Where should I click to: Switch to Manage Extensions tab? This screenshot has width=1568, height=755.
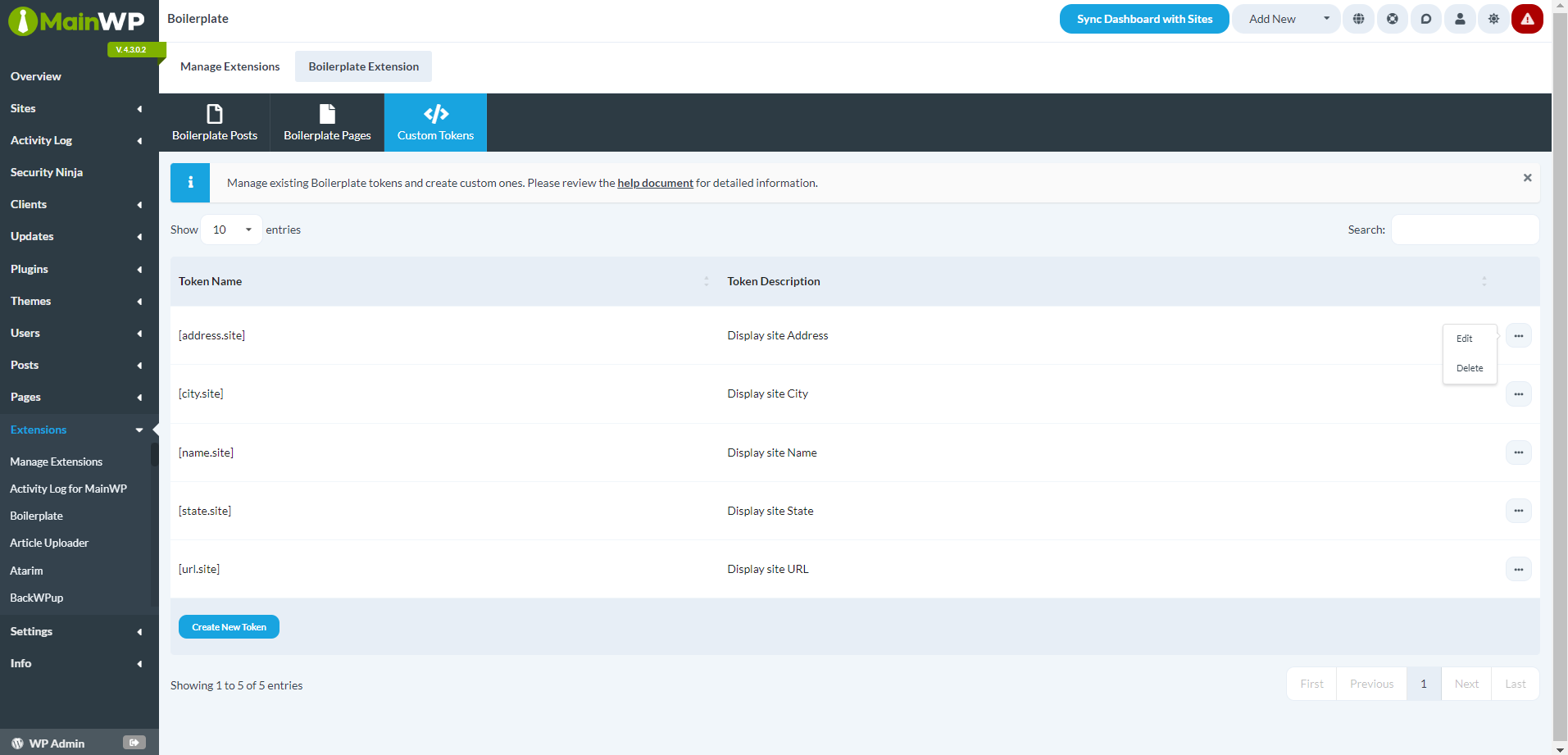click(x=230, y=66)
